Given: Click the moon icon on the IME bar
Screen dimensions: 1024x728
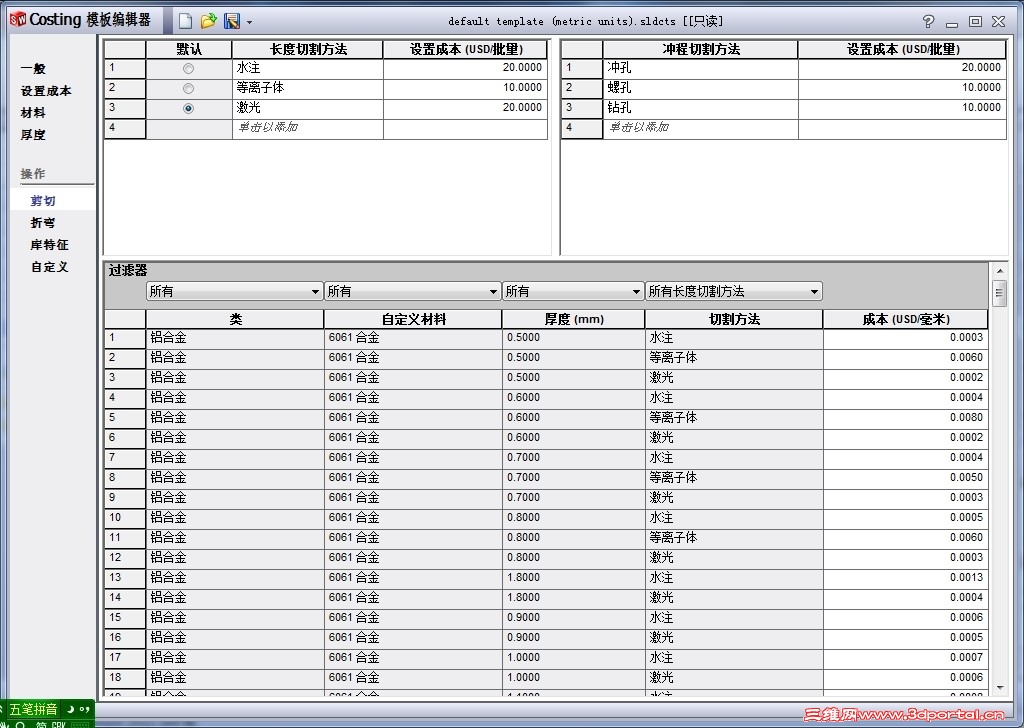Looking at the screenshot, I should click(70, 709).
